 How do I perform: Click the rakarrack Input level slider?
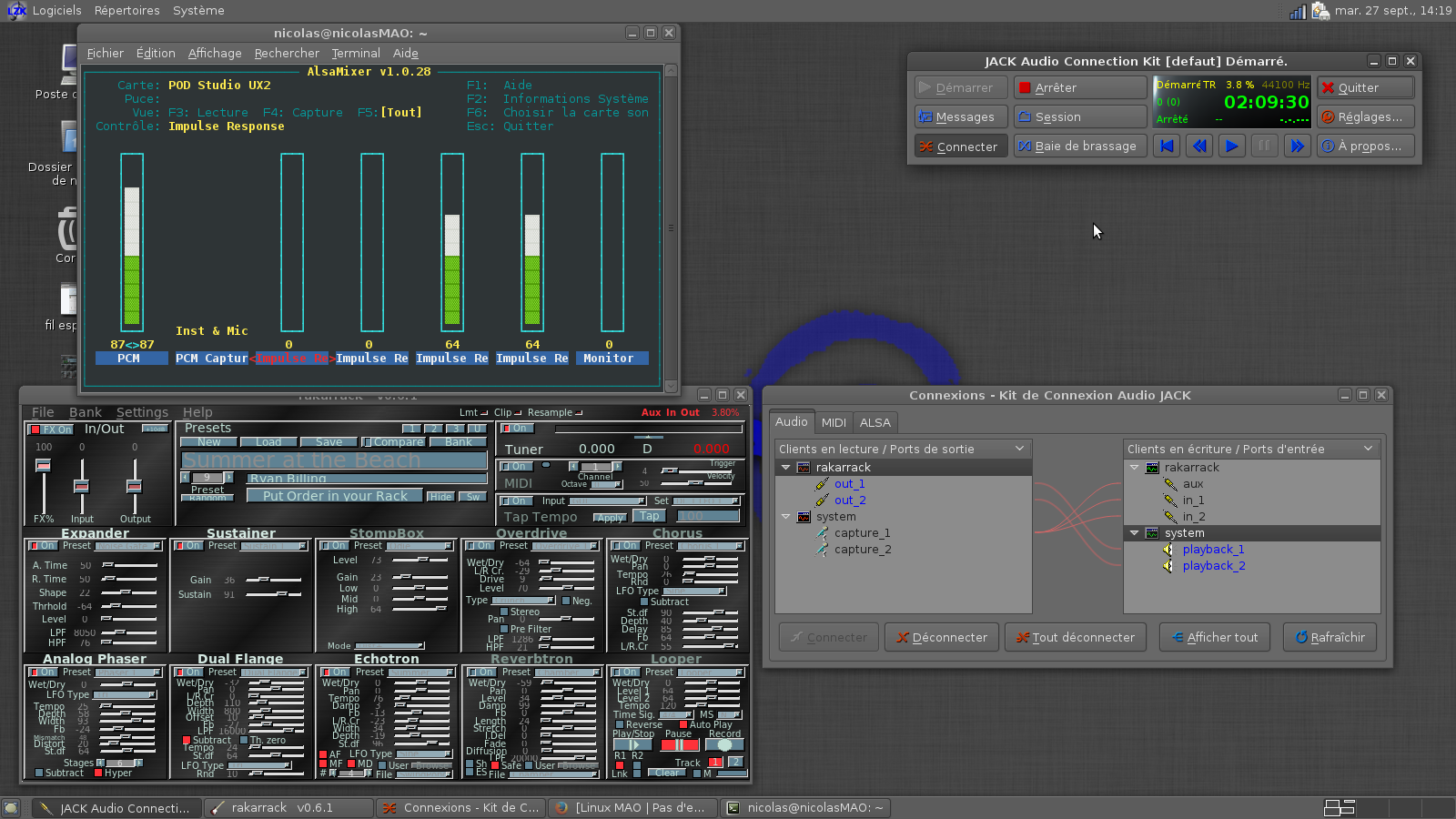click(x=82, y=486)
